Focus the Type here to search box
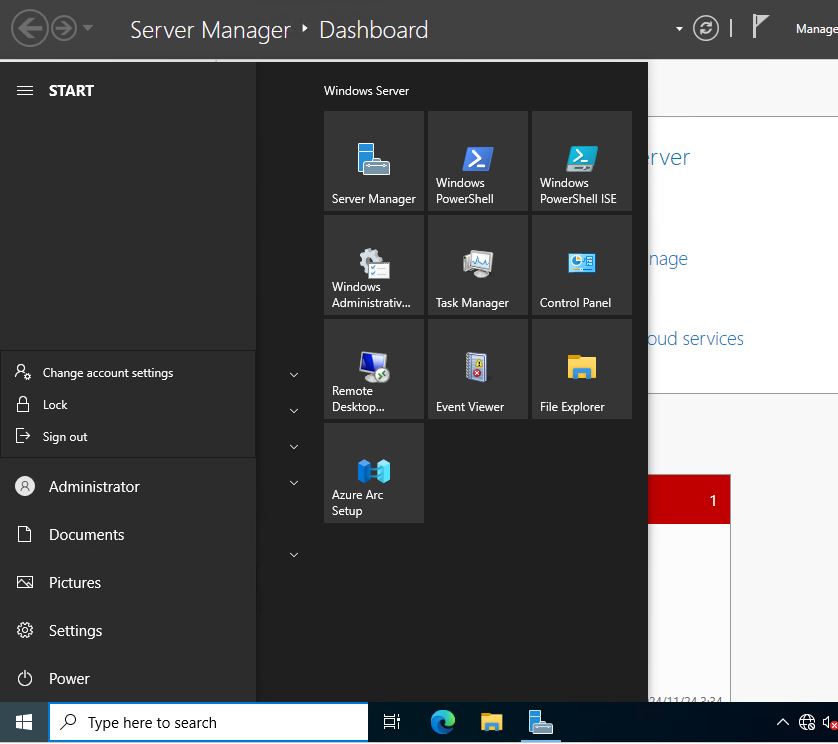 208,723
